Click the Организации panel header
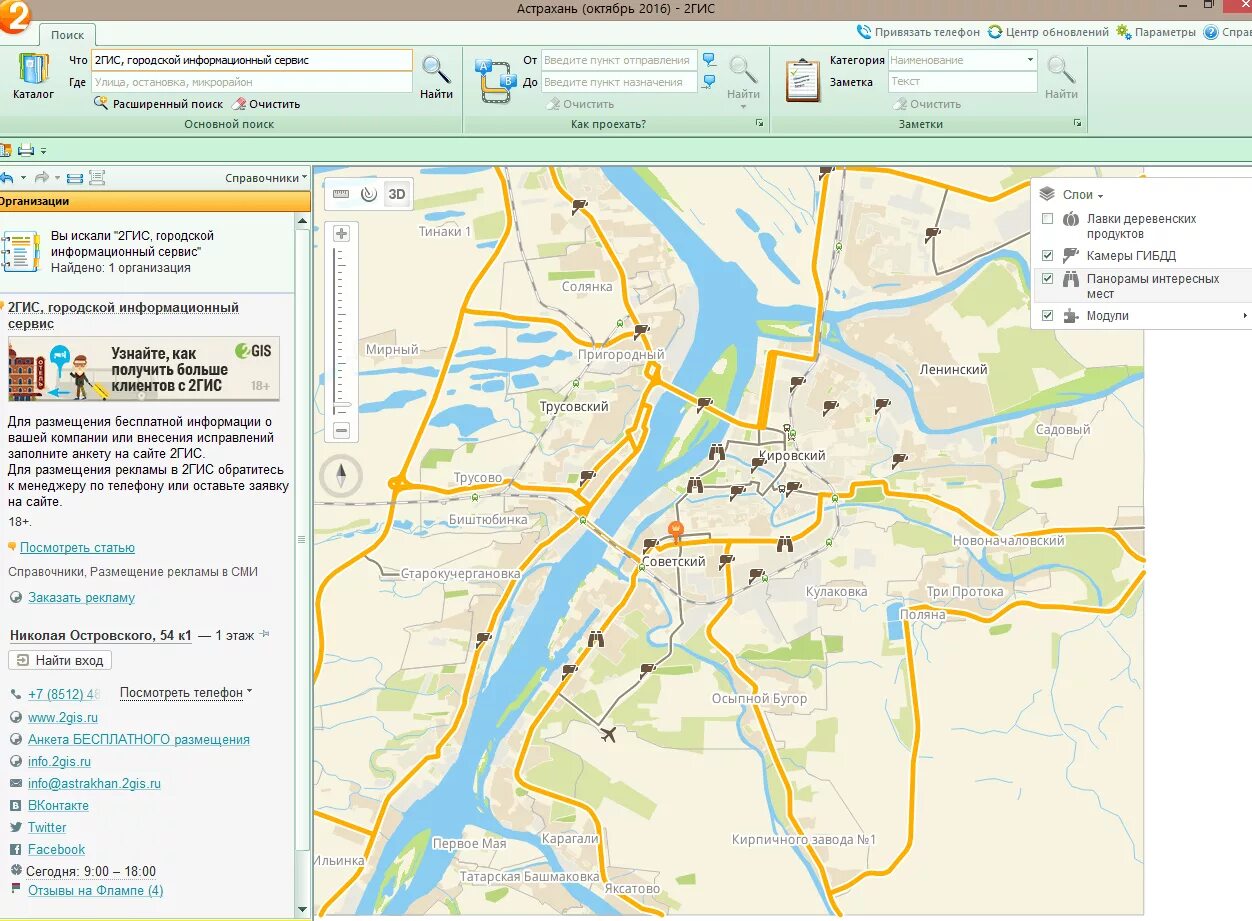The width and height of the screenshot is (1252, 921). [x=155, y=201]
